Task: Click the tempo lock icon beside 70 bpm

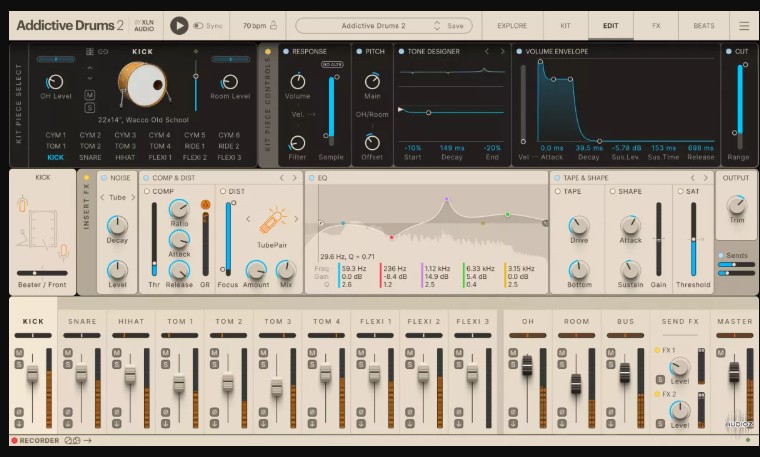Action: point(273,25)
